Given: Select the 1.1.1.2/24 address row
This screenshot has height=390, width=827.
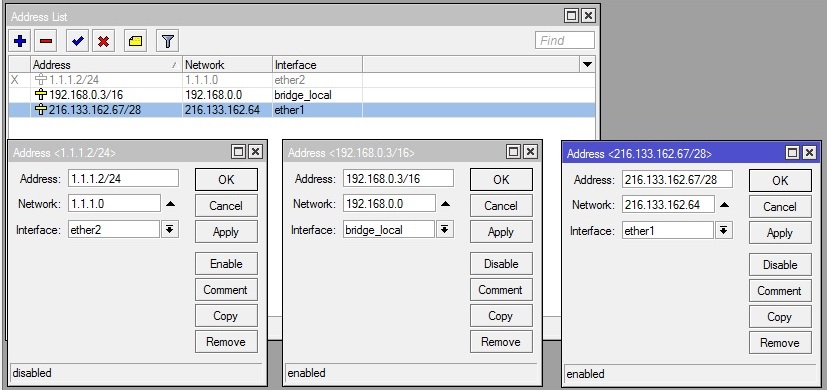Looking at the screenshot, I should tap(302, 80).
